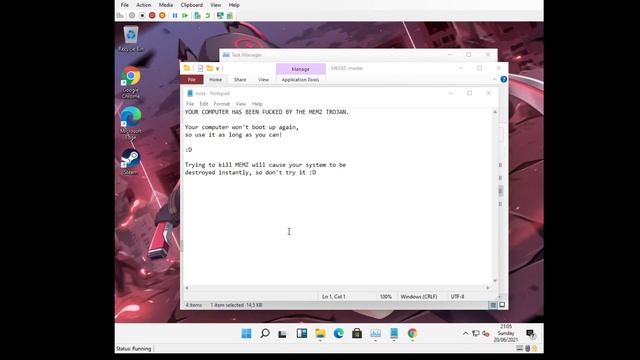Open File Explorer from the taskbar
The image size is (640, 360).
[320, 334]
